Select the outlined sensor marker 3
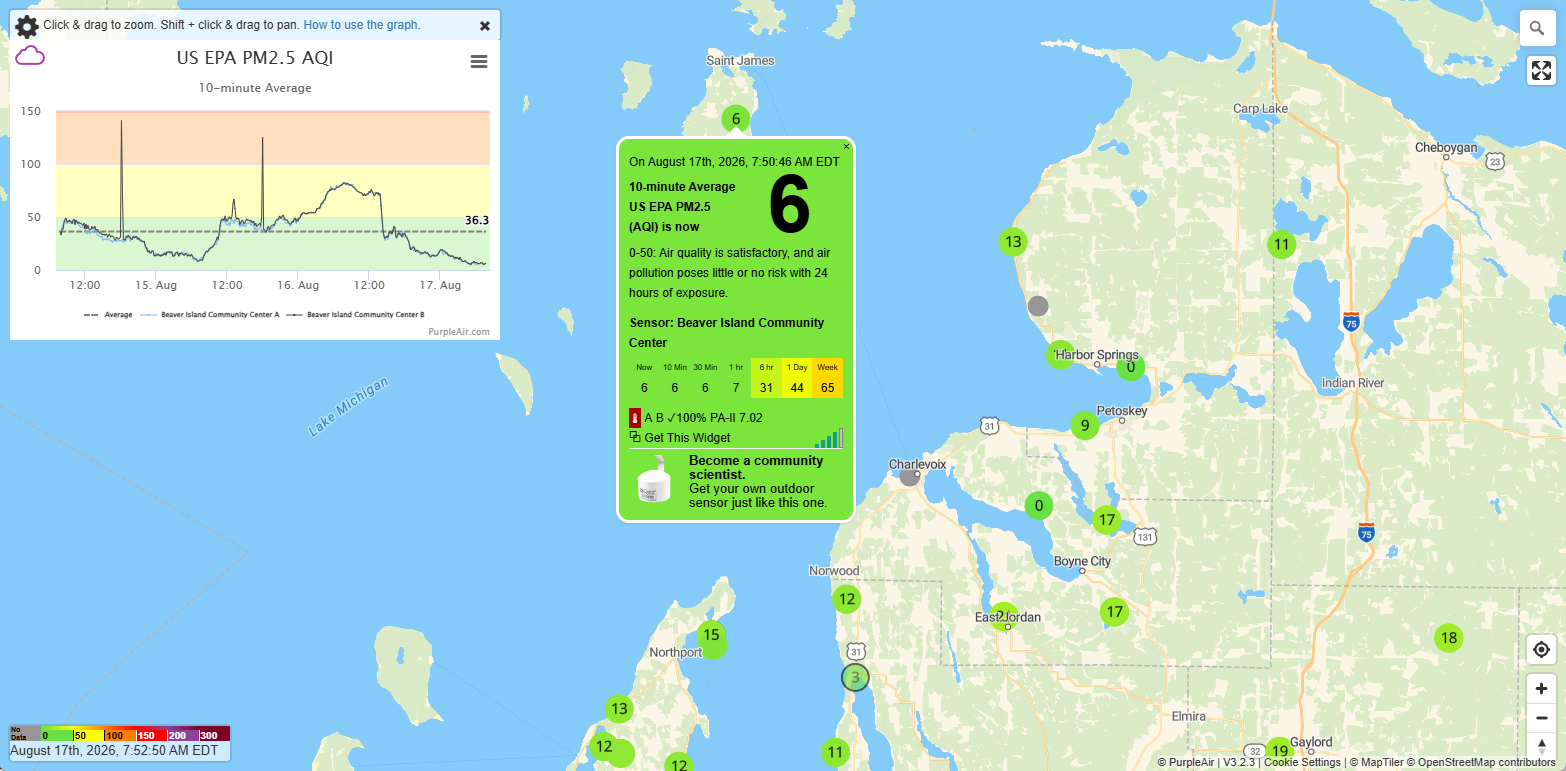 (x=855, y=677)
